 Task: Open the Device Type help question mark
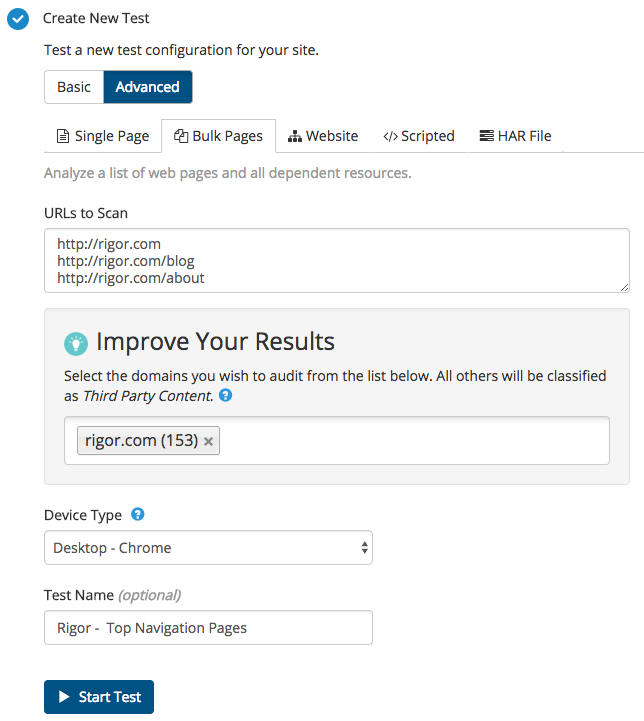(x=137, y=514)
